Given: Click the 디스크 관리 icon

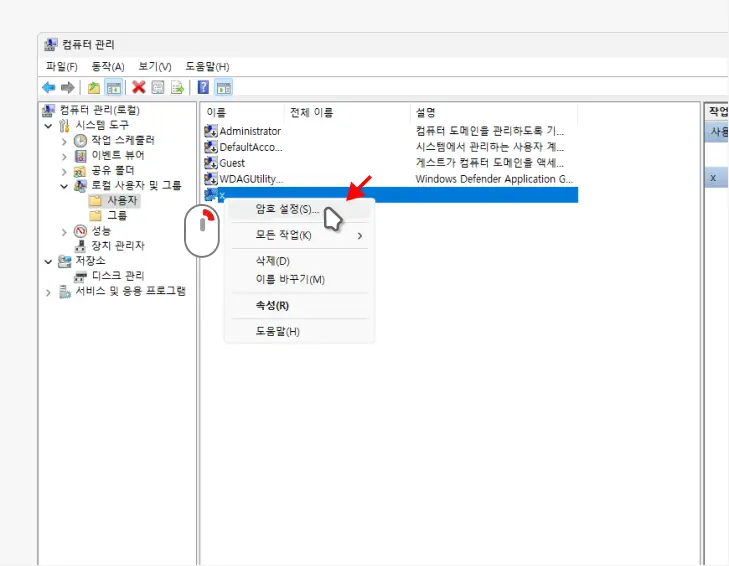Looking at the screenshot, I should click(80, 276).
